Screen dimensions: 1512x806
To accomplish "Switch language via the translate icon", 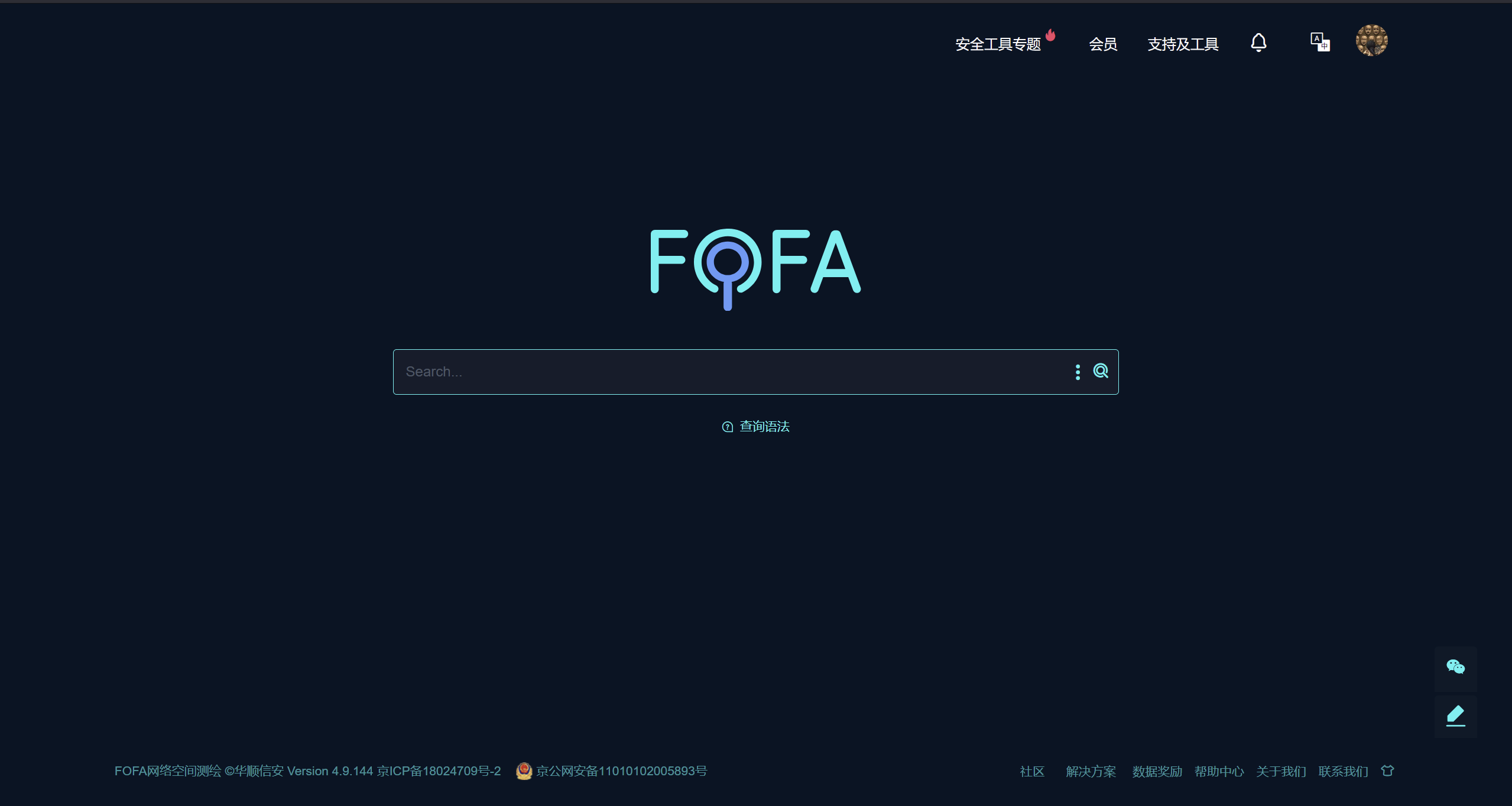I will coord(1320,42).
